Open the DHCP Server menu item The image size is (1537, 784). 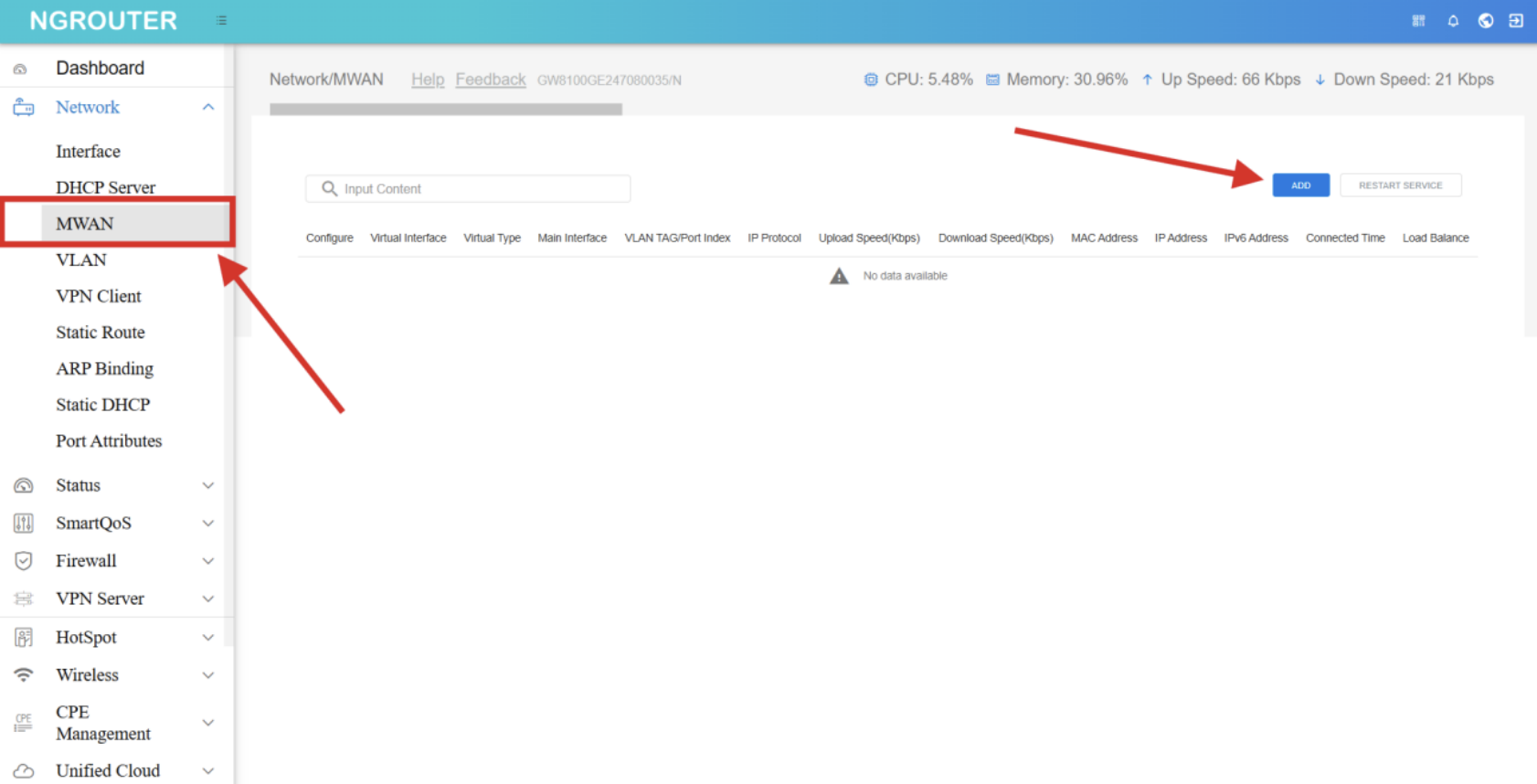pos(105,187)
